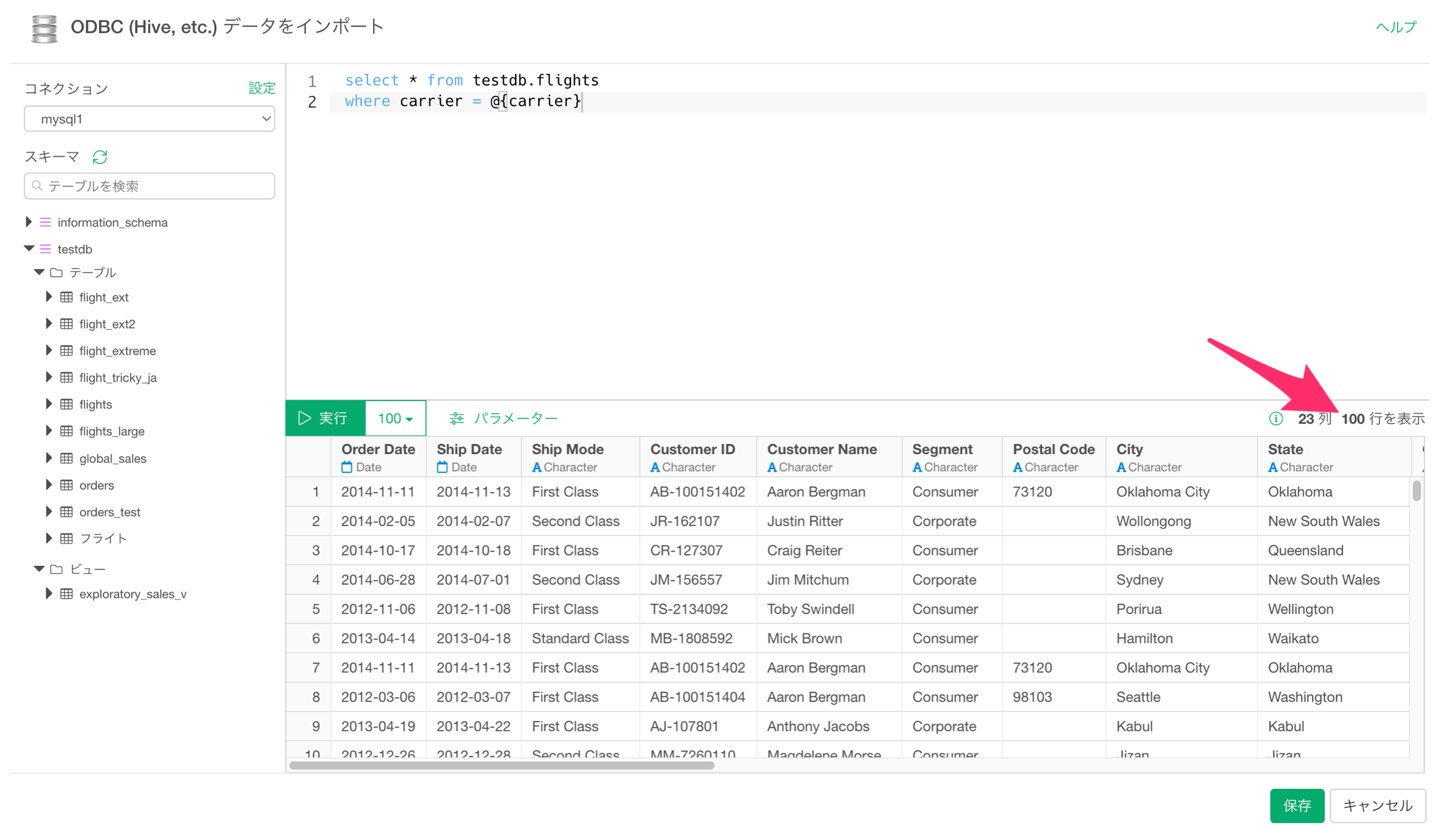
Task: Click the horizontal scrollbar of results table
Action: 502,766
